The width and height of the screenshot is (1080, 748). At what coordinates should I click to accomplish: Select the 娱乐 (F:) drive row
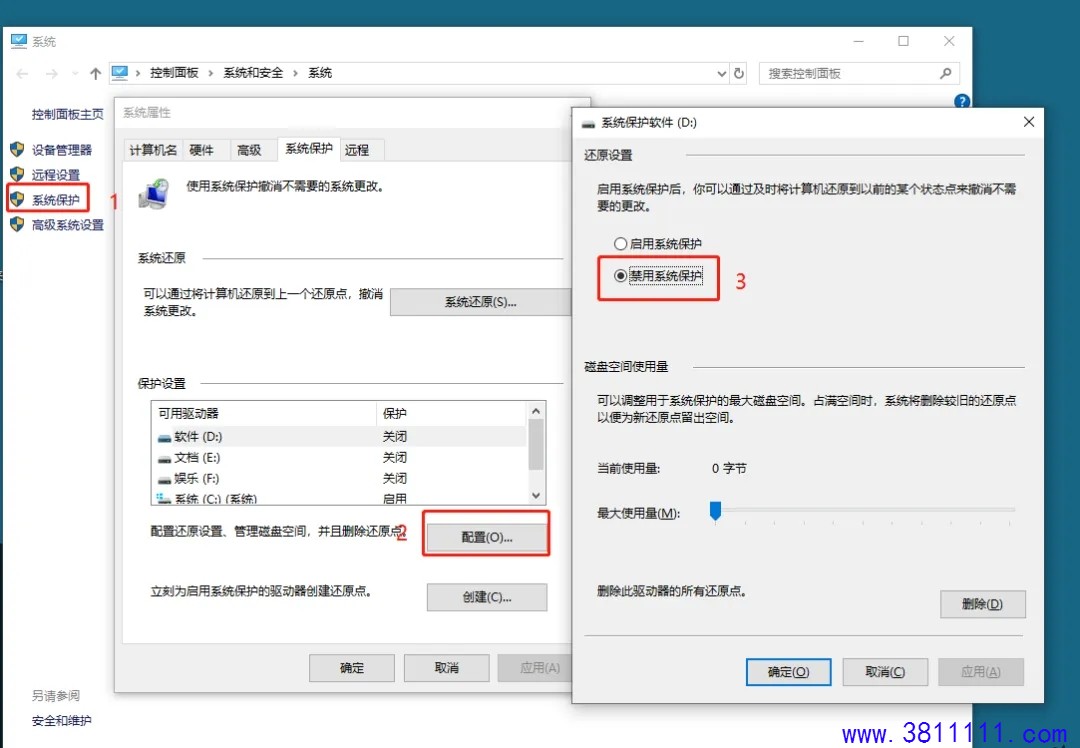341,478
